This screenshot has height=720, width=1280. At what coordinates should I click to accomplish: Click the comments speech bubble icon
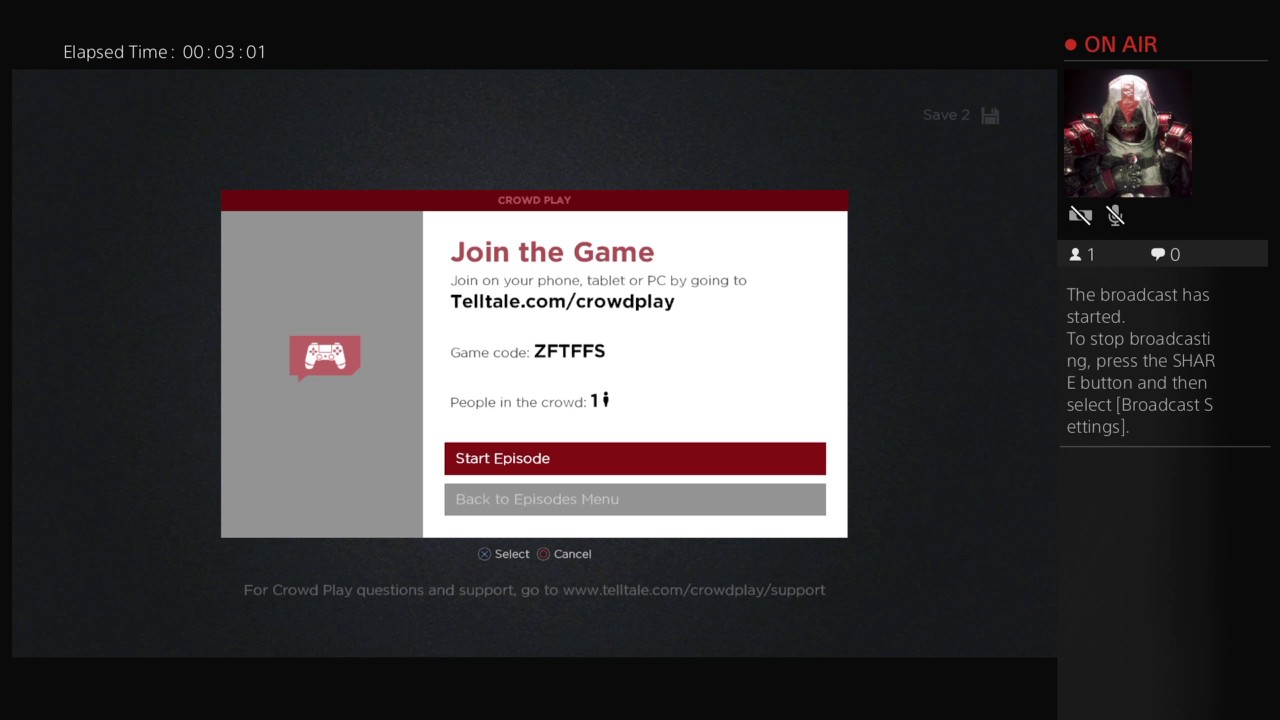1158,255
